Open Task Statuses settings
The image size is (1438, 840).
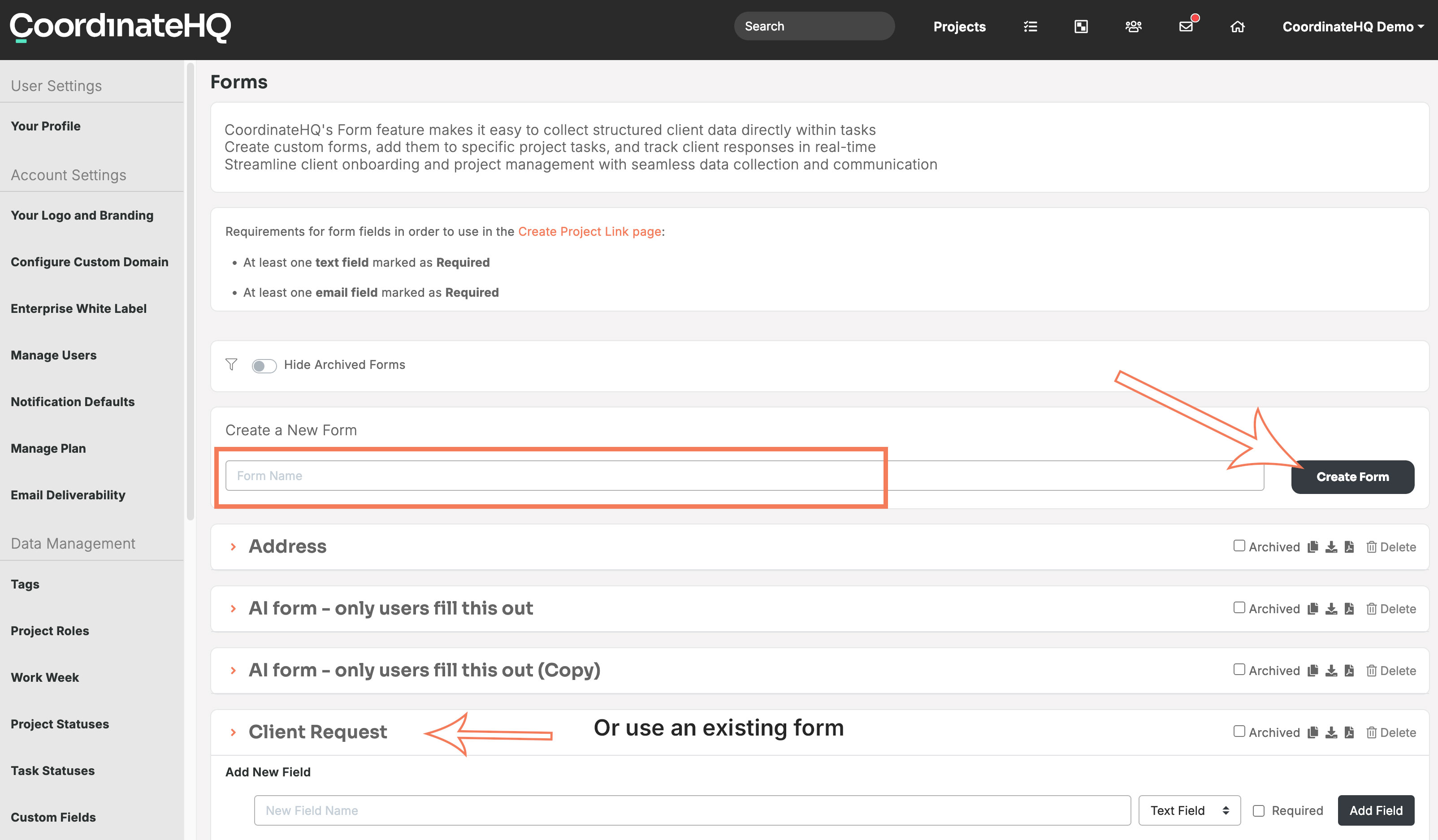pos(53,771)
